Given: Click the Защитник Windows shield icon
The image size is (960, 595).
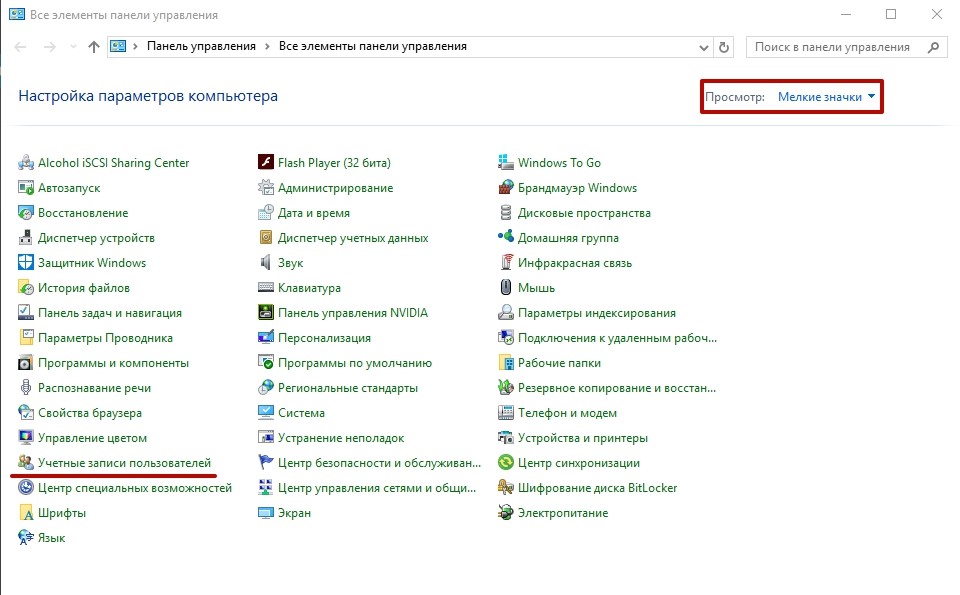Looking at the screenshot, I should pyautogui.click(x=26, y=263).
